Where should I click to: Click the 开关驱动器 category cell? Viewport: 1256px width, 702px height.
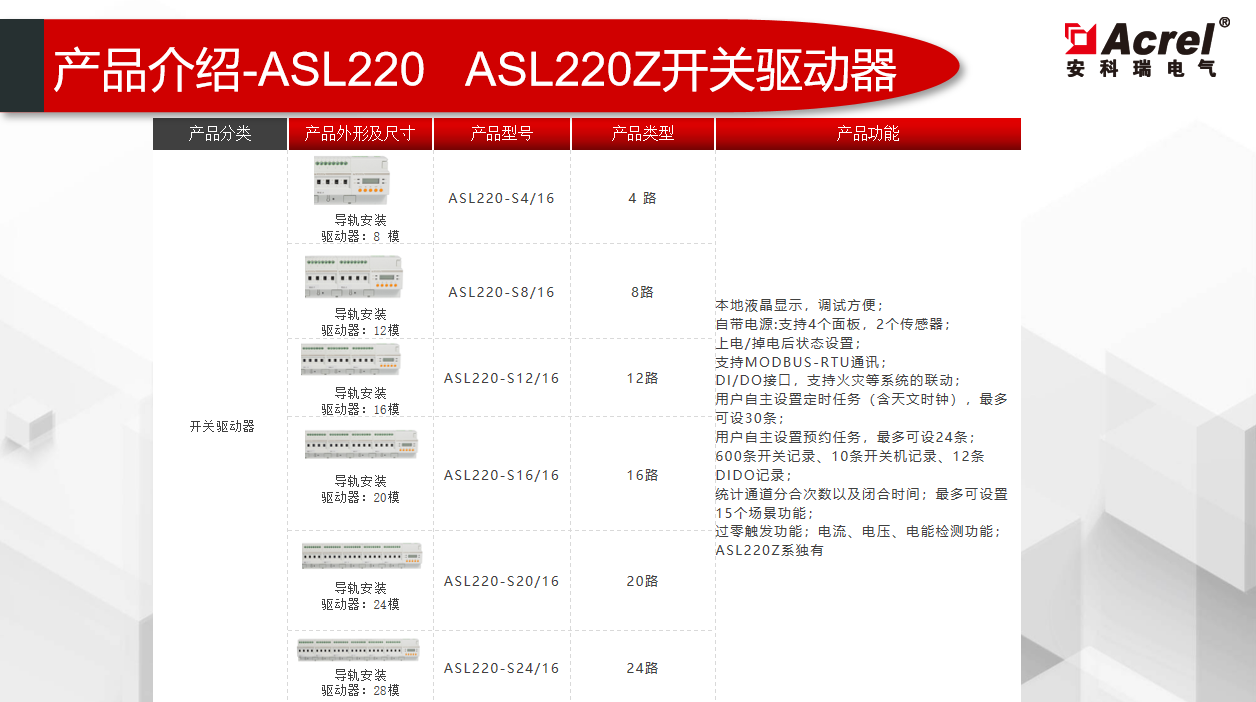pos(222,426)
